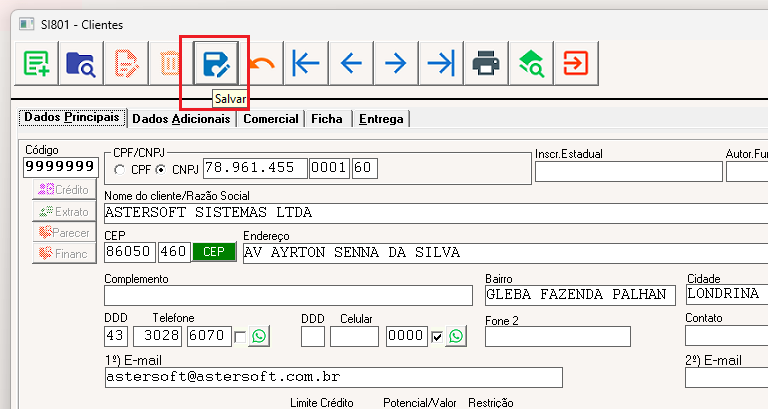
Task: Go to next record arrow icon
Action: pos(396,63)
